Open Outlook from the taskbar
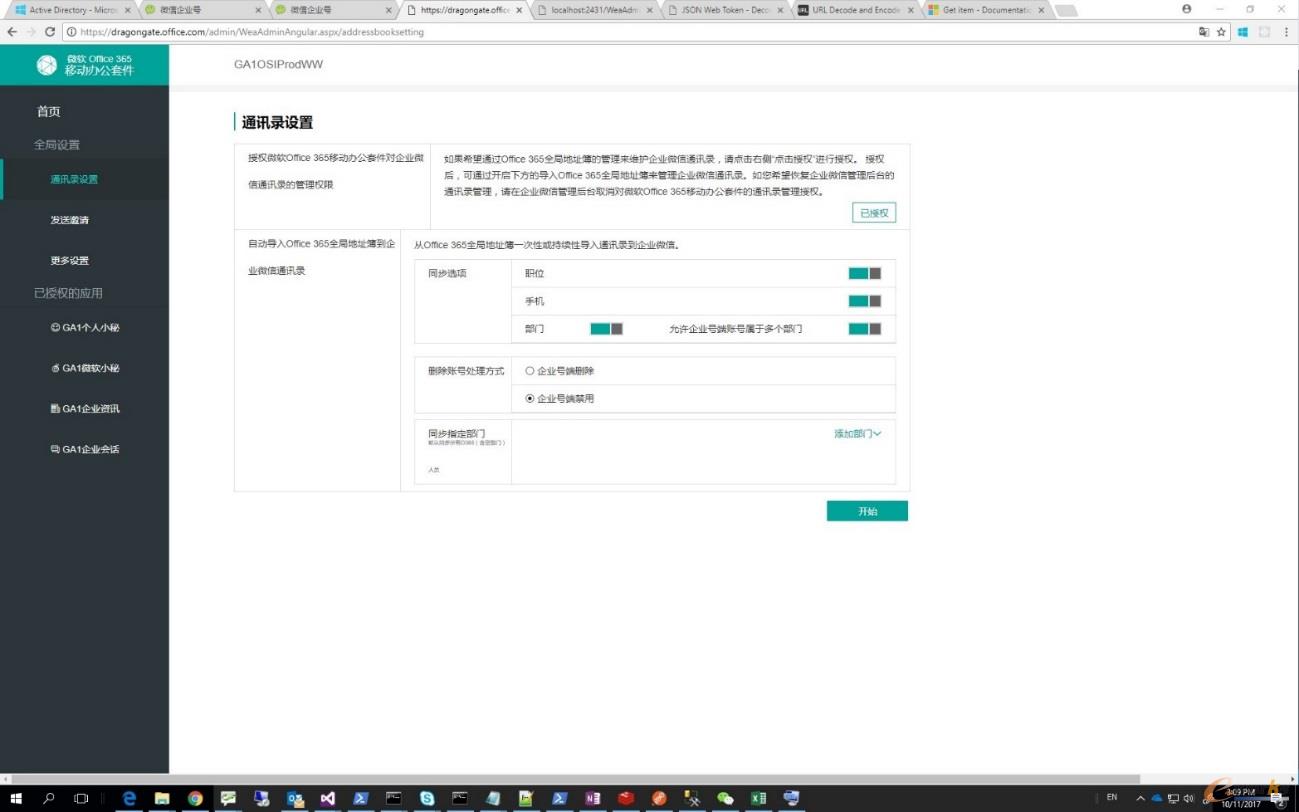Screen dimensions: 1299x812 pos(295,798)
